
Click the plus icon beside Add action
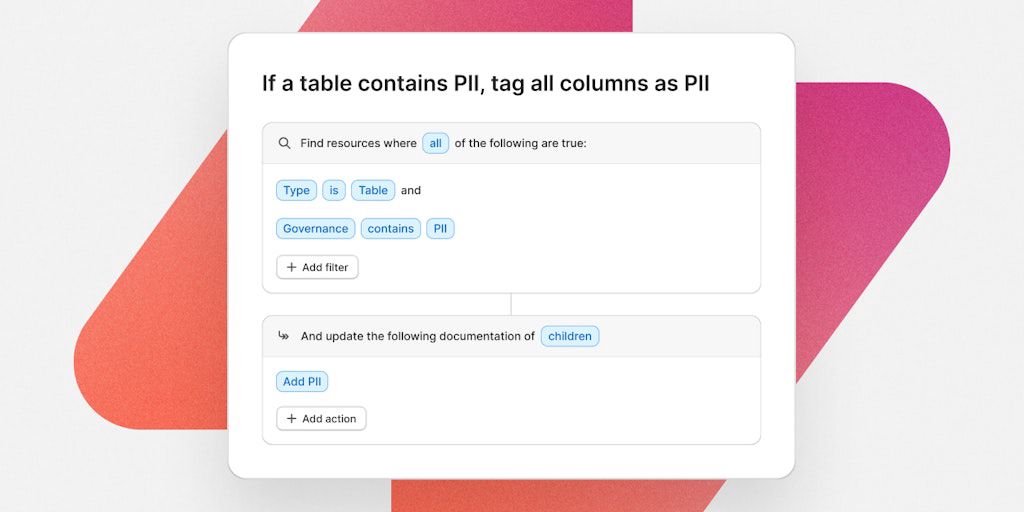291,419
